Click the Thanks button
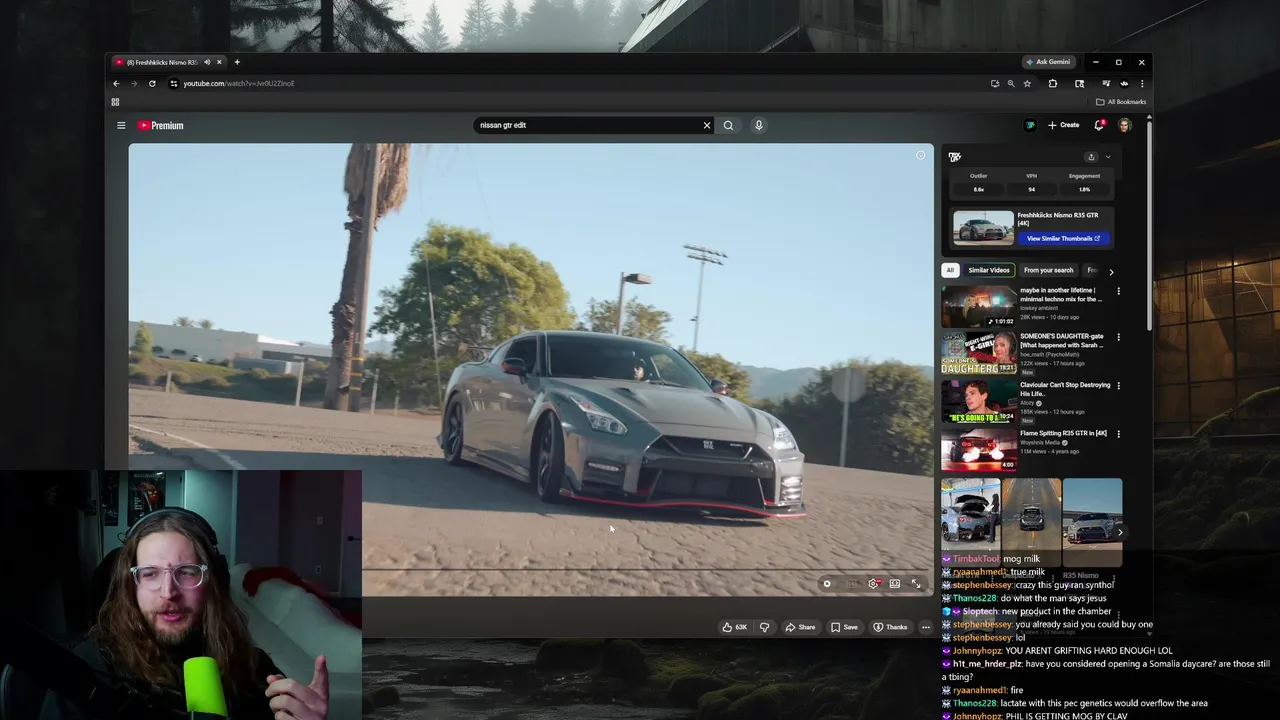The height and width of the screenshot is (720, 1280). [x=890, y=627]
